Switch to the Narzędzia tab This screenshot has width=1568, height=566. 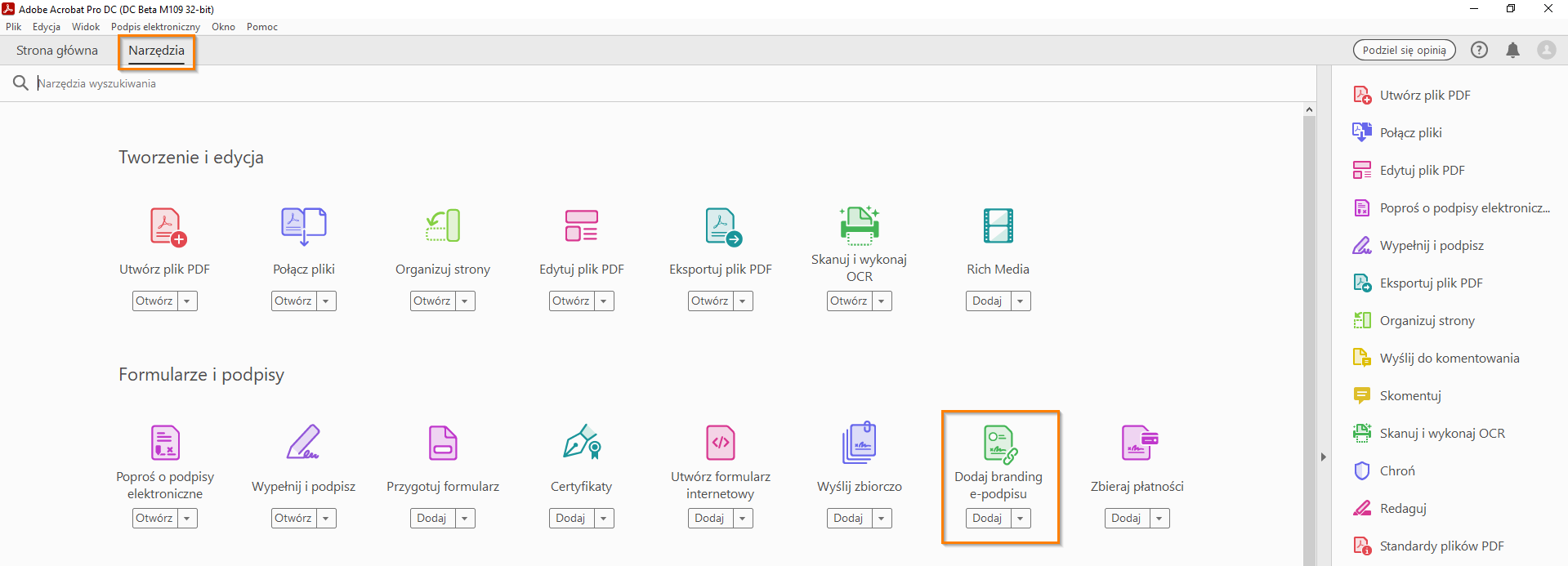point(156,51)
